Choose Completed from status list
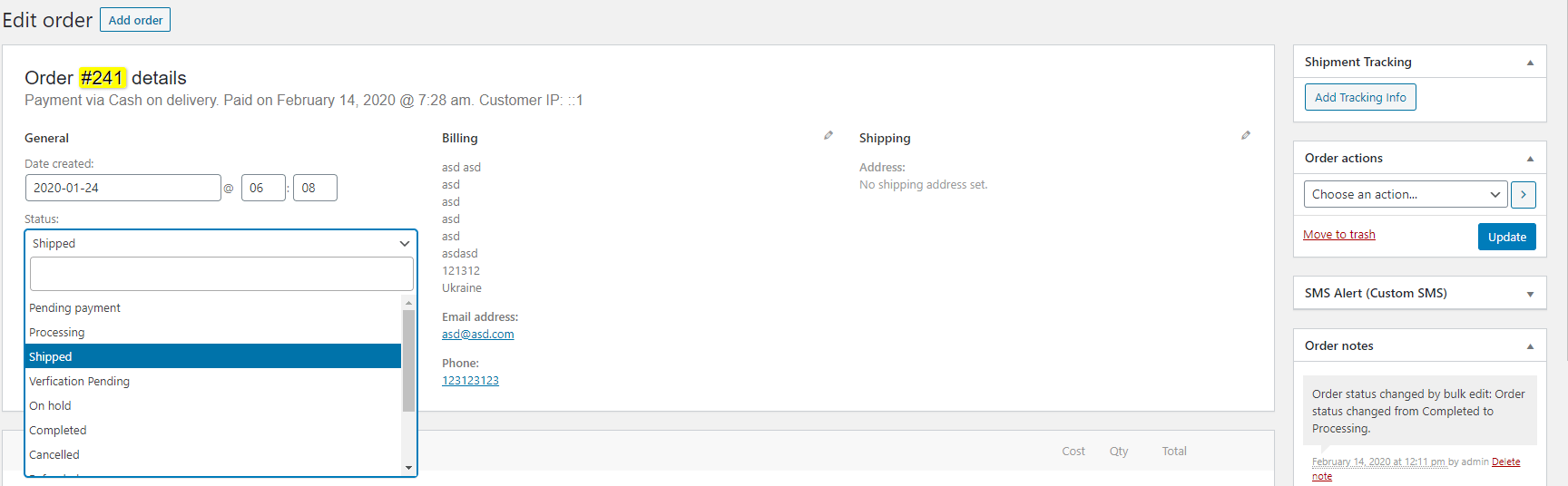The width and height of the screenshot is (1568, 486). (58, 431)
